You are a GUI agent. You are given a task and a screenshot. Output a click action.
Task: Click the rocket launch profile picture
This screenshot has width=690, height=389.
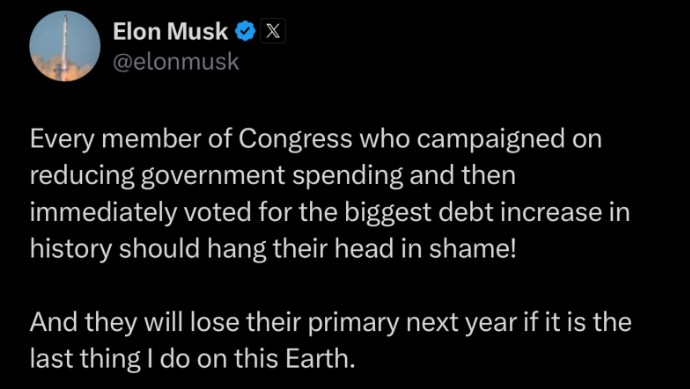(x=65, y=46)
